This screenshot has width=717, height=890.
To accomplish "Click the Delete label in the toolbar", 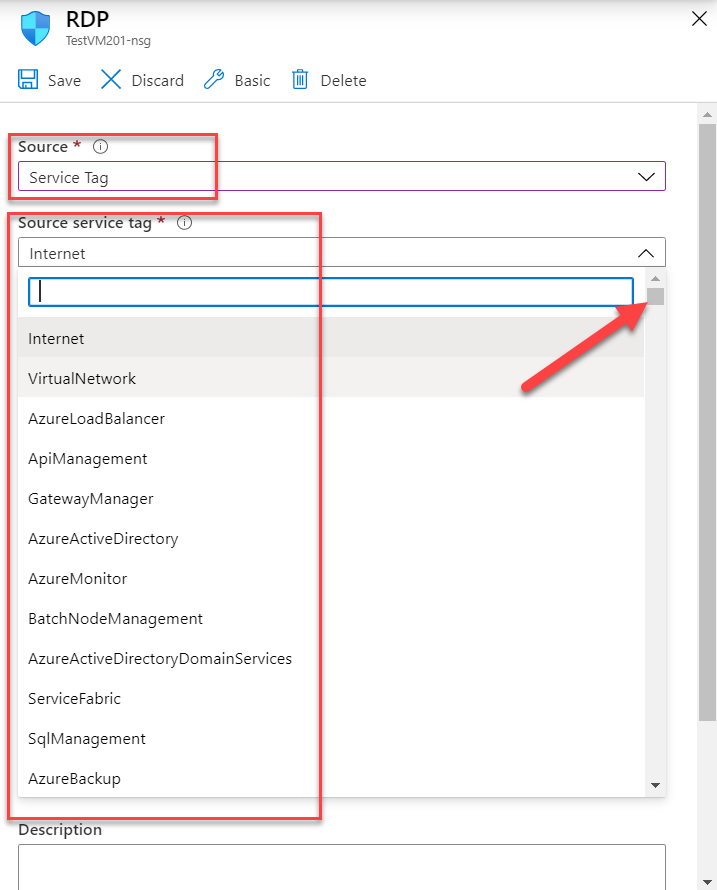I will coord(343,81).
